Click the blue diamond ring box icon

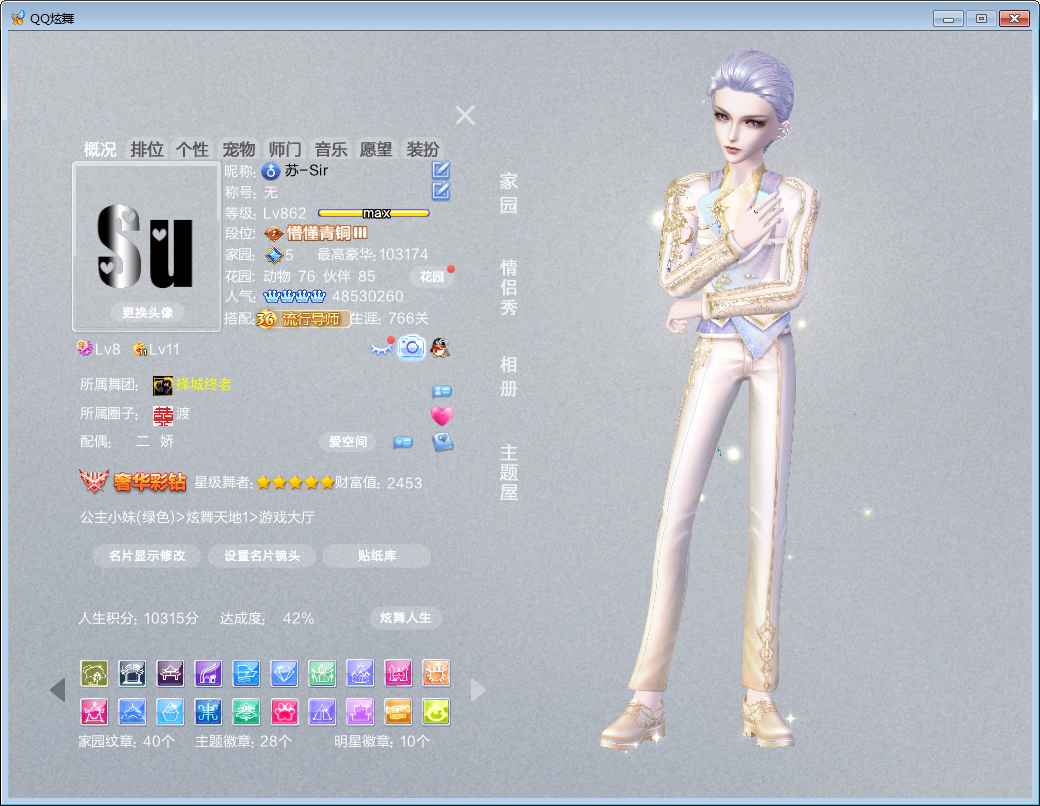coord(442,442)
